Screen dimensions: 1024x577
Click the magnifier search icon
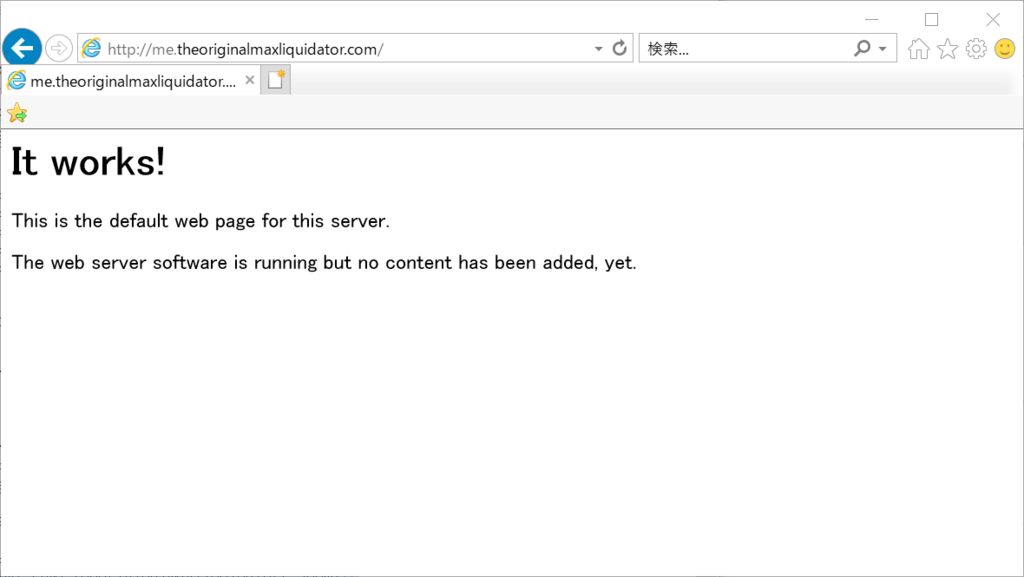(x=863, y=48)
